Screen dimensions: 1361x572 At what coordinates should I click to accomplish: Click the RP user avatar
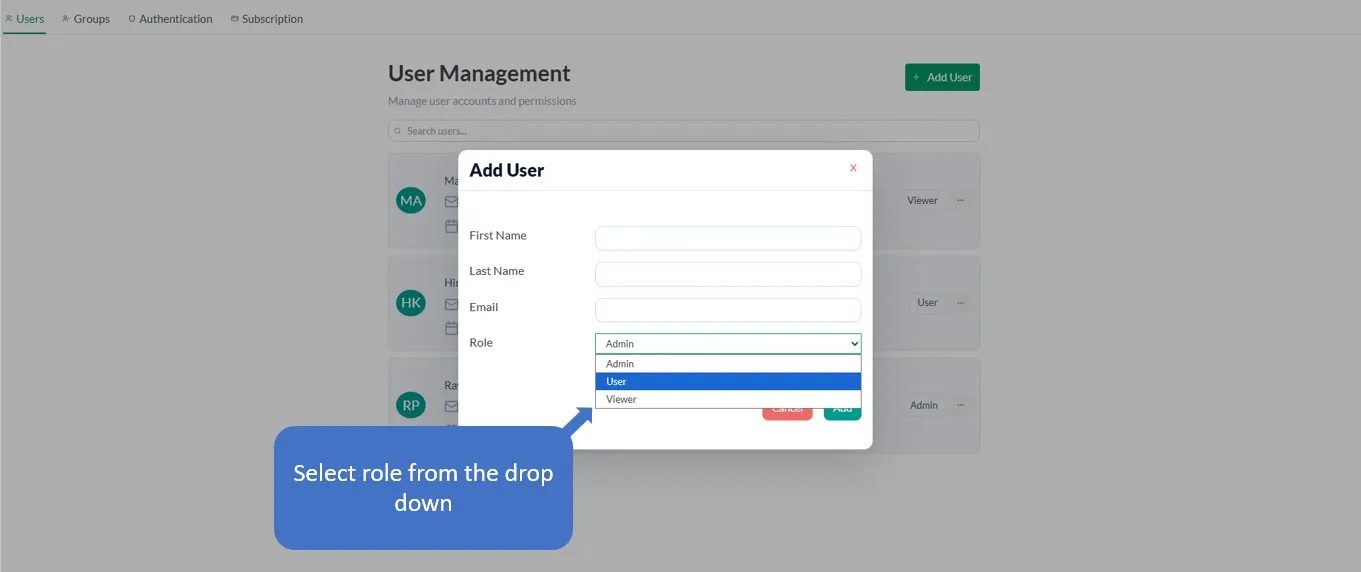click(411, 405)
